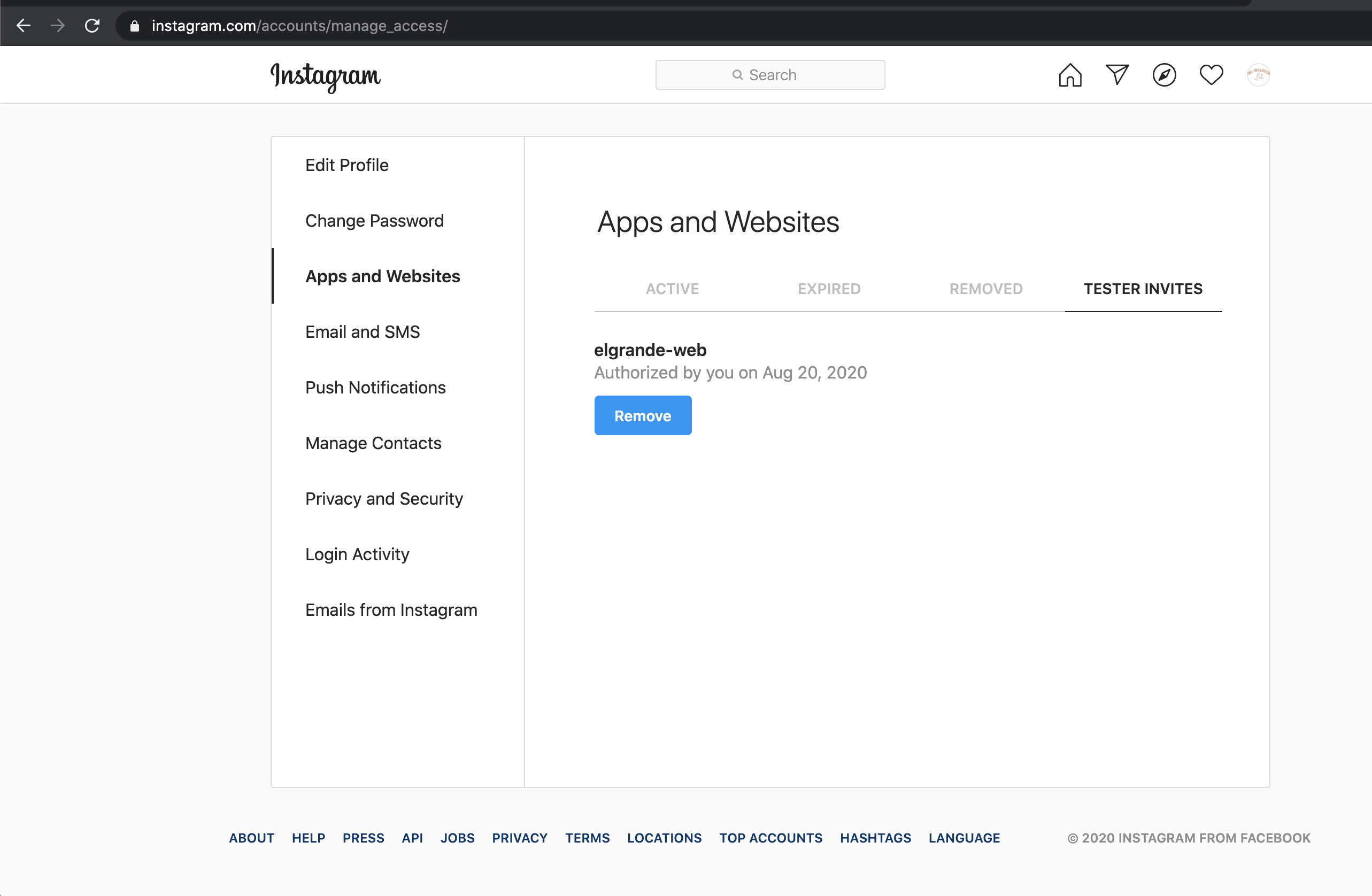Open the EXPIRED tab
This screenshot has height=896, width=1372.
[829, 289]
